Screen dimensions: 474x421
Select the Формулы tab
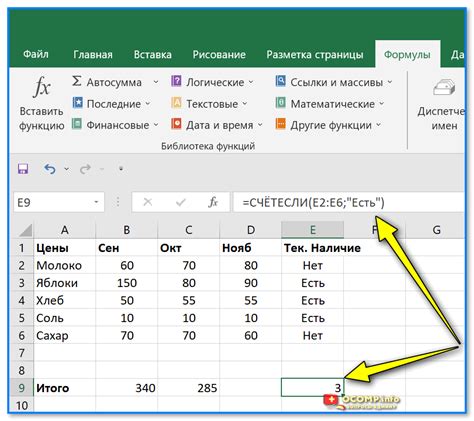tap(407, 54)
